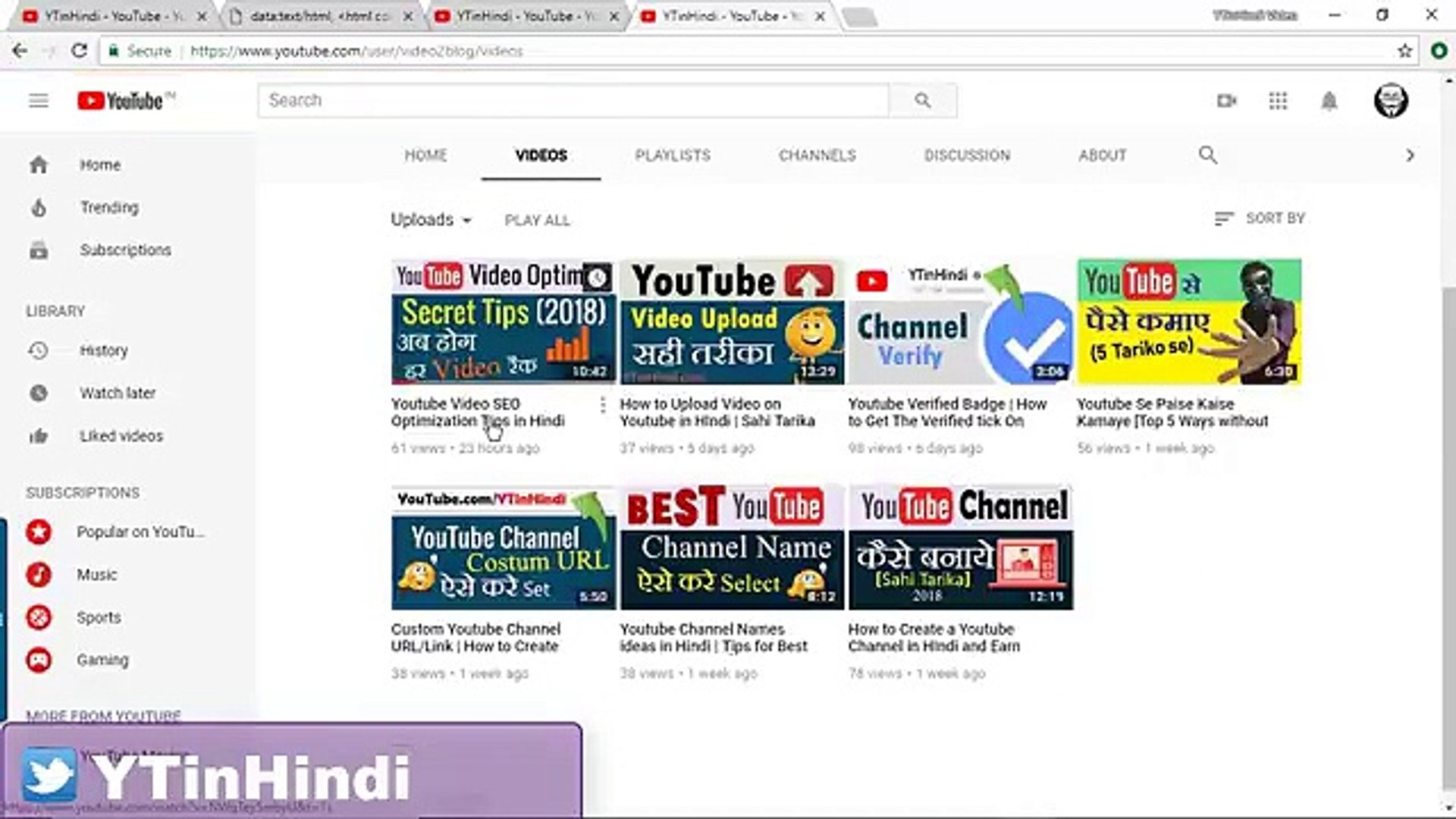Click the account avatar picture
1456x819 pixels.
point(1392,100)
